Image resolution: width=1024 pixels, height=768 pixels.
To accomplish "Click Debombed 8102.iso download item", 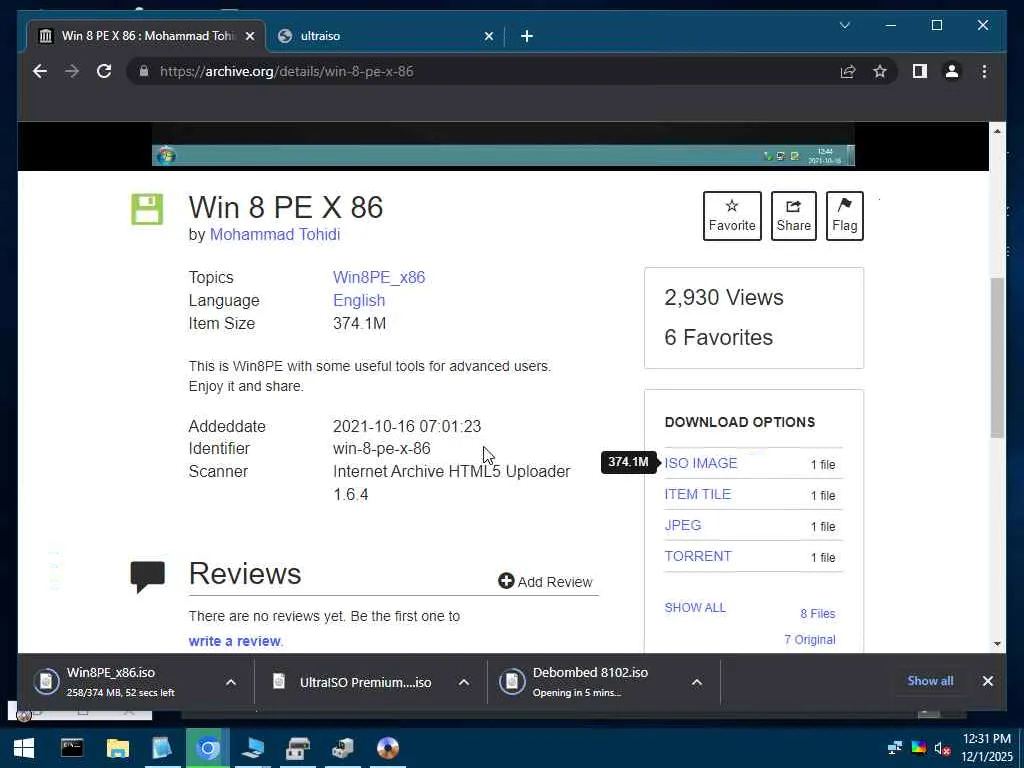I will click(590, 682).
